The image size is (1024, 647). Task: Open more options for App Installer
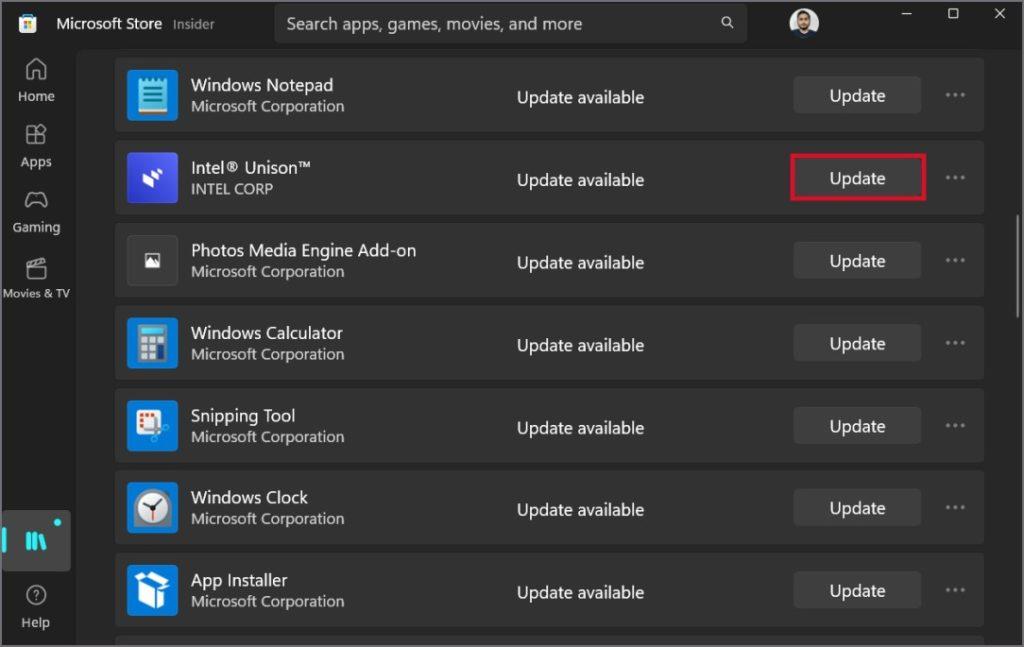click(955, 590)
